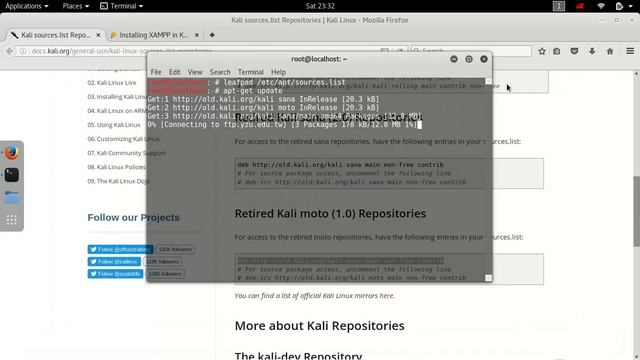The width and height of the screenshot is (640, 360).
Task: Show applications grid in the dock
Action: click(x=12, y=220)
